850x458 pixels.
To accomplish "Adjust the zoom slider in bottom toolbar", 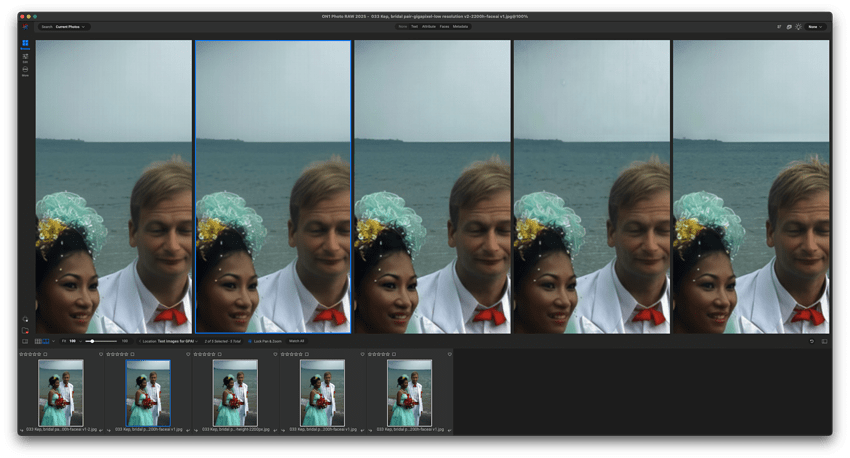I will 101,341.
